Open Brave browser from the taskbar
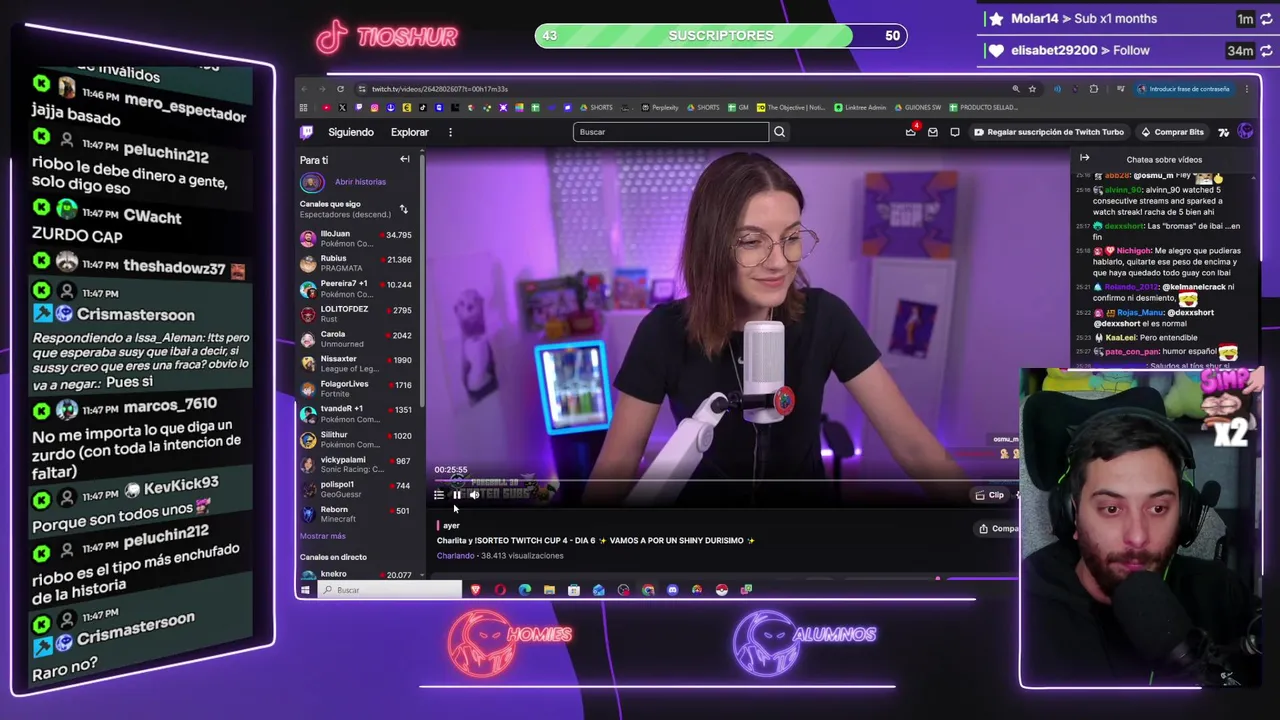1280x720 pixels. click(476, 590)
